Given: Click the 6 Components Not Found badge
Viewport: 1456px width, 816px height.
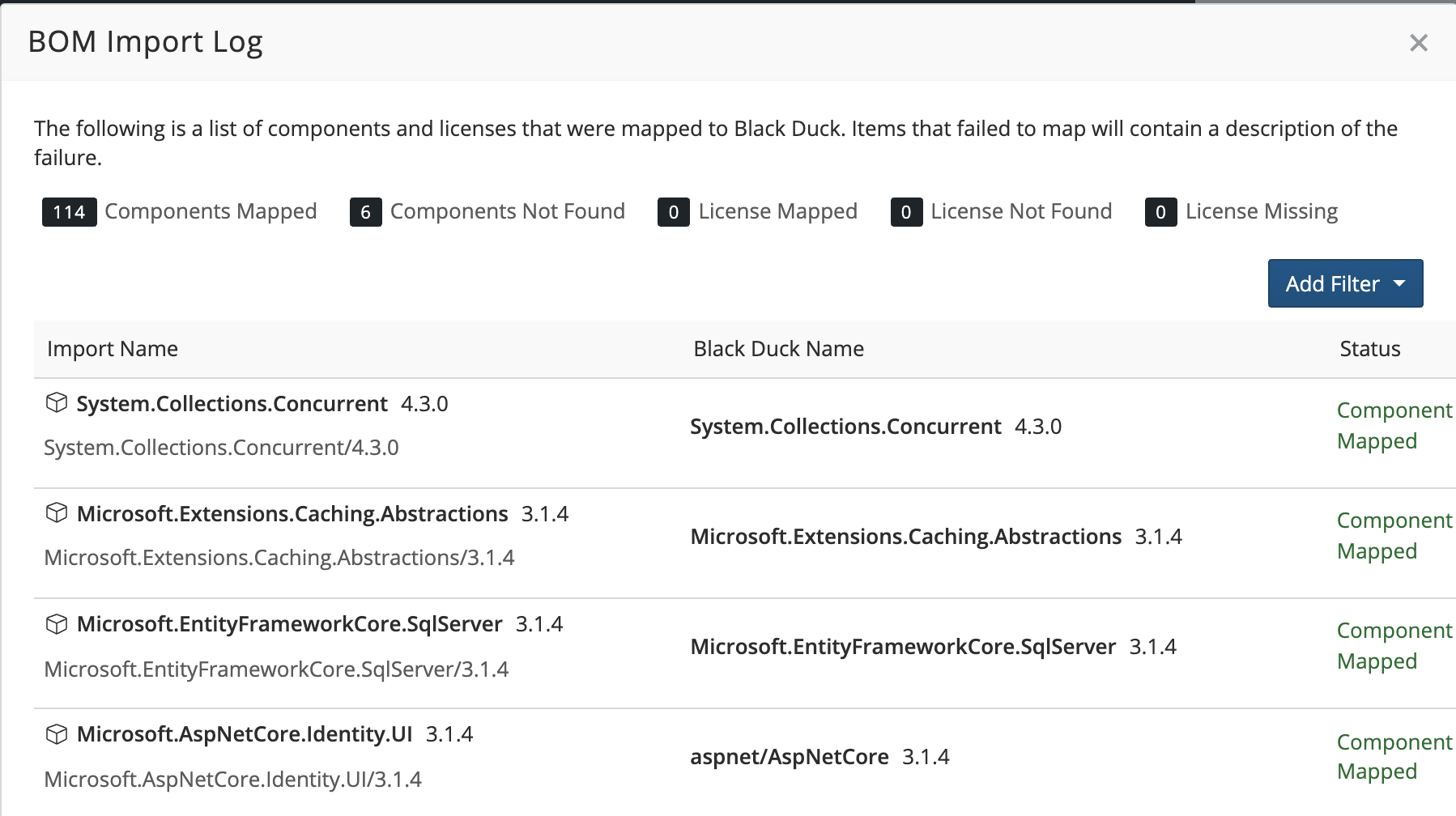Looking at the screenshot, I should [365, 211].
